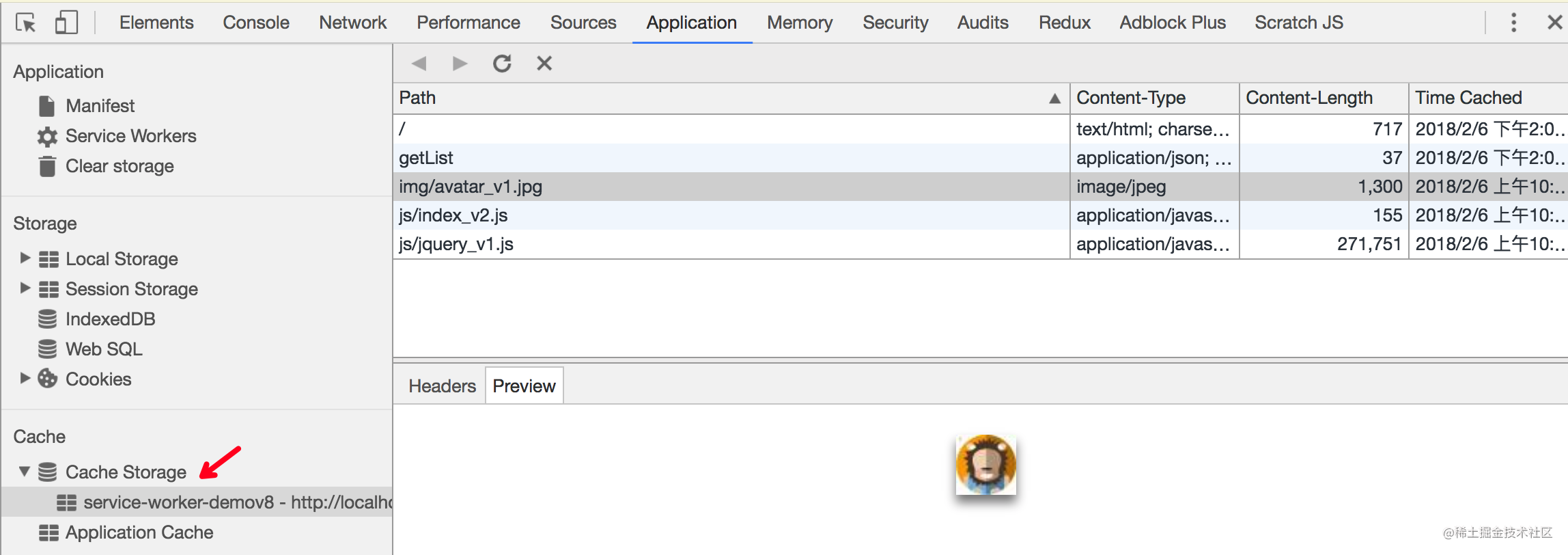Open the Network tab
The image size is (1568, 555).
click(x=353, y=23)
